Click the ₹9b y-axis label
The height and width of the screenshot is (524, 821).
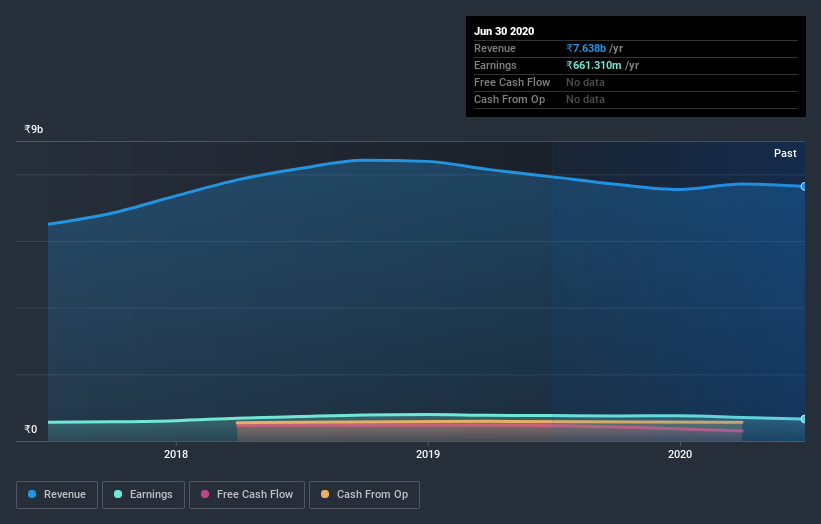[34, 129]
